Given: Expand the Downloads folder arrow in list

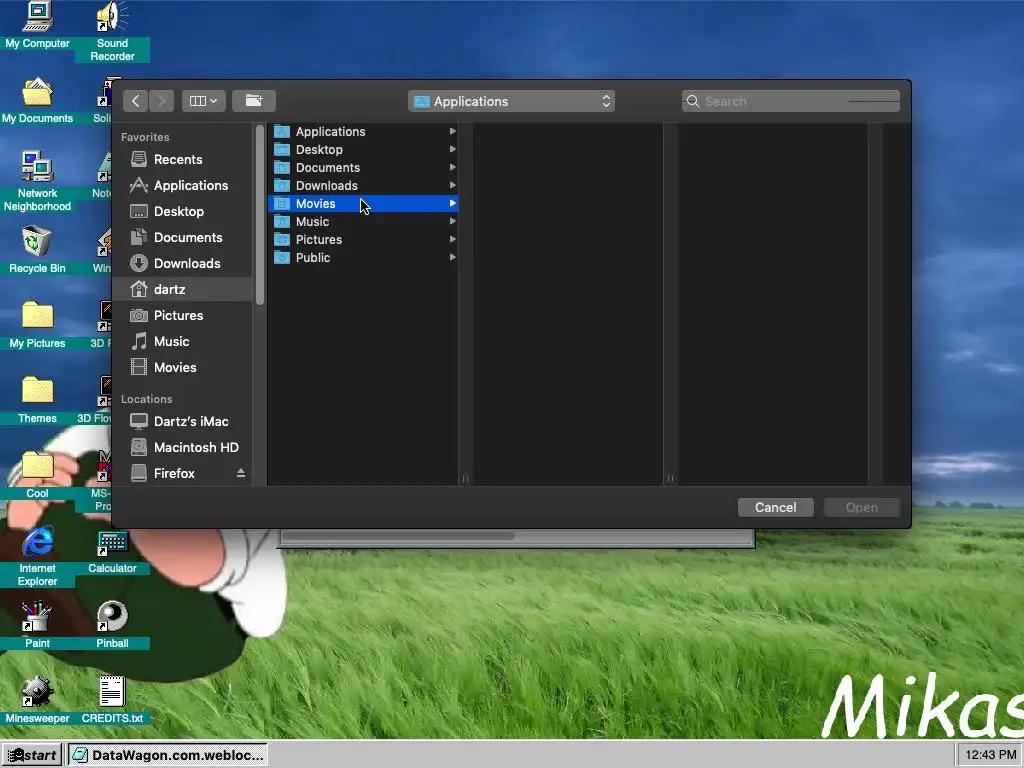Looking at the screenshot, I should (x=452, y=185).
